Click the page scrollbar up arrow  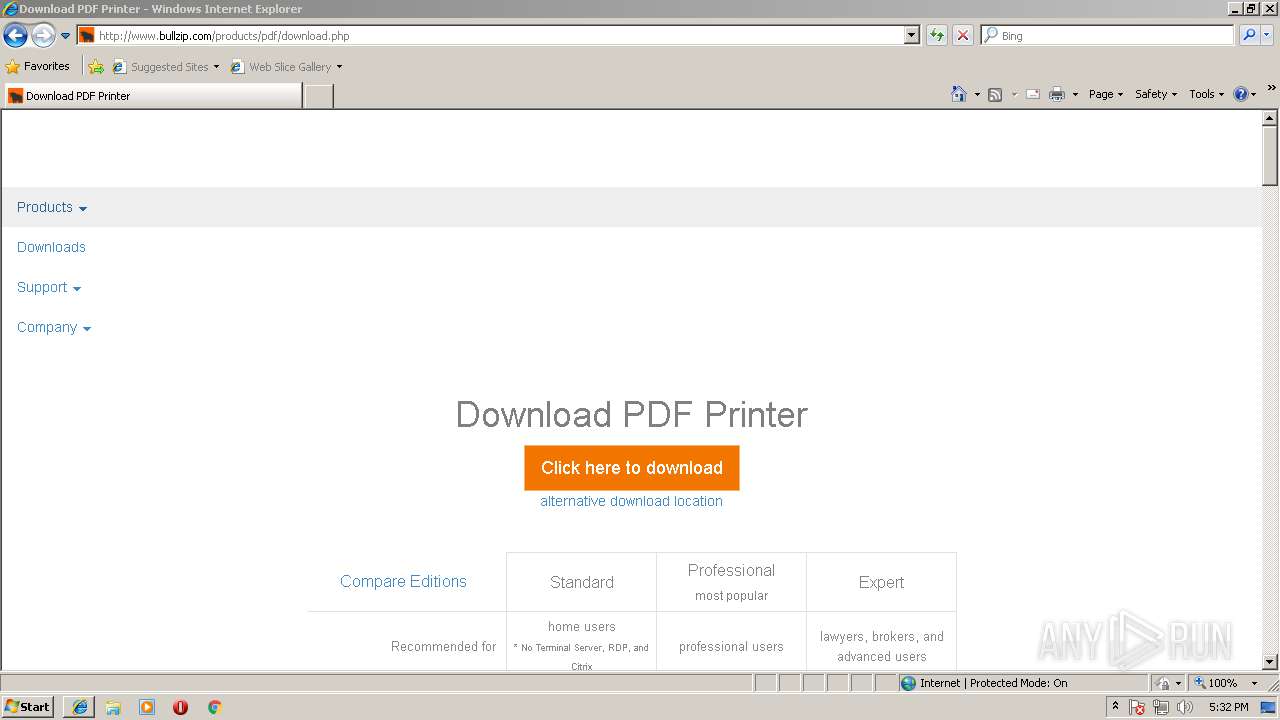click(x=1270, y=118)
